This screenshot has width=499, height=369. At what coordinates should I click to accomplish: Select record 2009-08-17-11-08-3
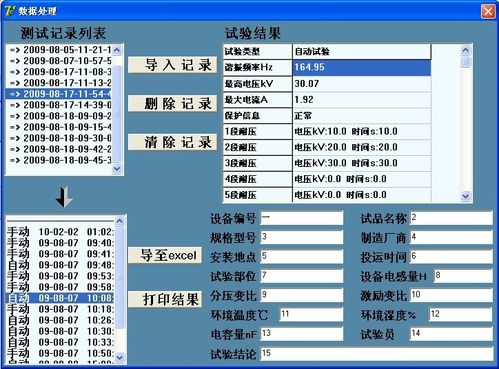coord(59,72)
